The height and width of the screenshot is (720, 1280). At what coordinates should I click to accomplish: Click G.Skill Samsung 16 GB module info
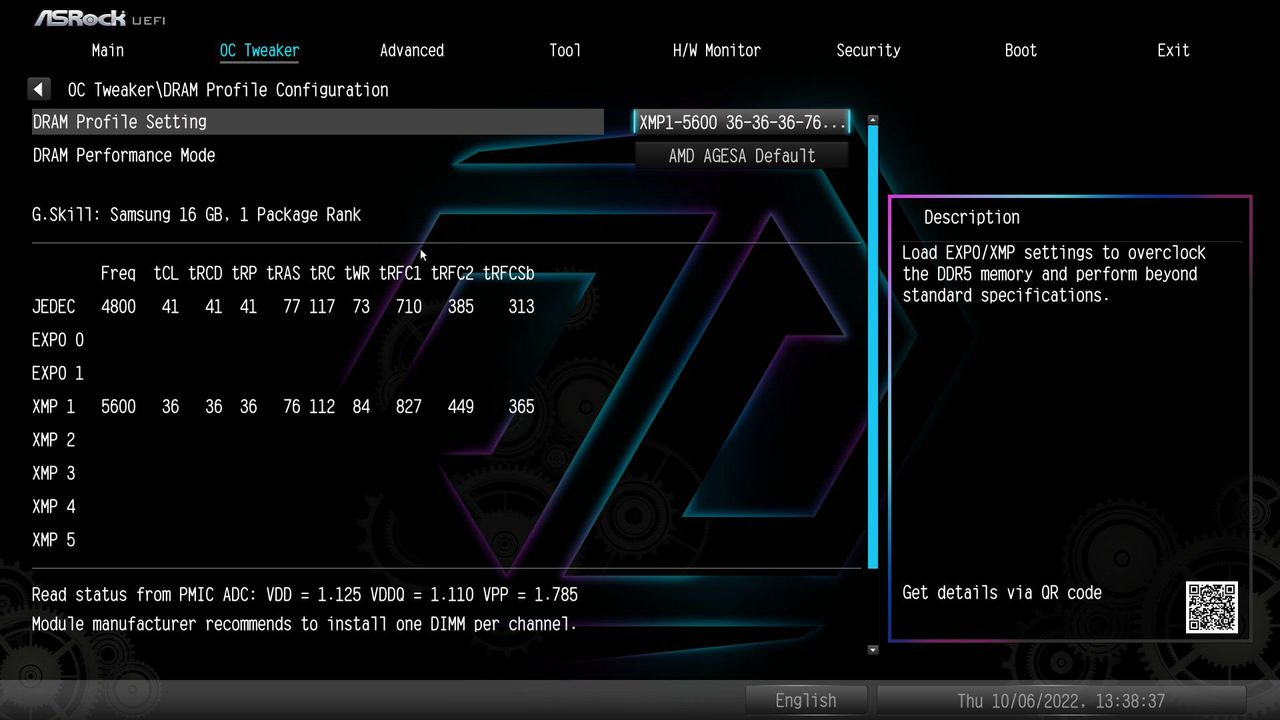pyautogui.click(x=196, y=215)
